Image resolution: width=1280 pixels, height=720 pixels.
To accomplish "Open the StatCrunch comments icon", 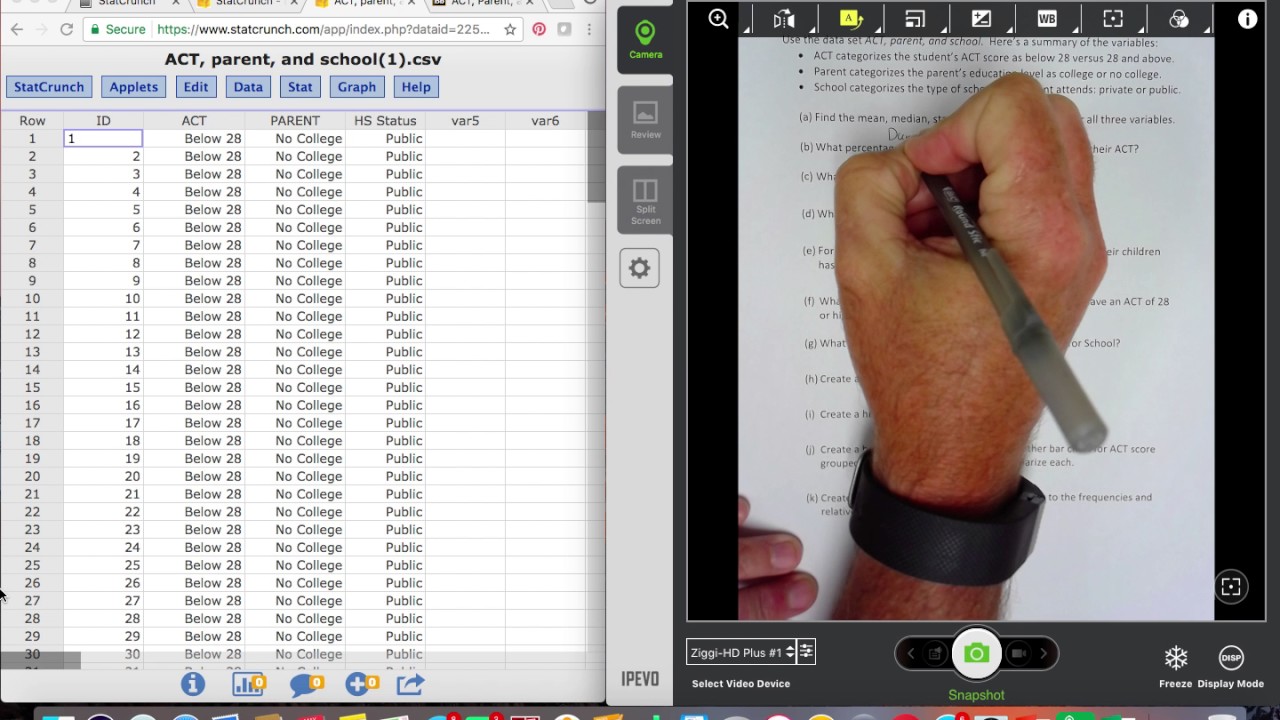I will coord(305,684).
